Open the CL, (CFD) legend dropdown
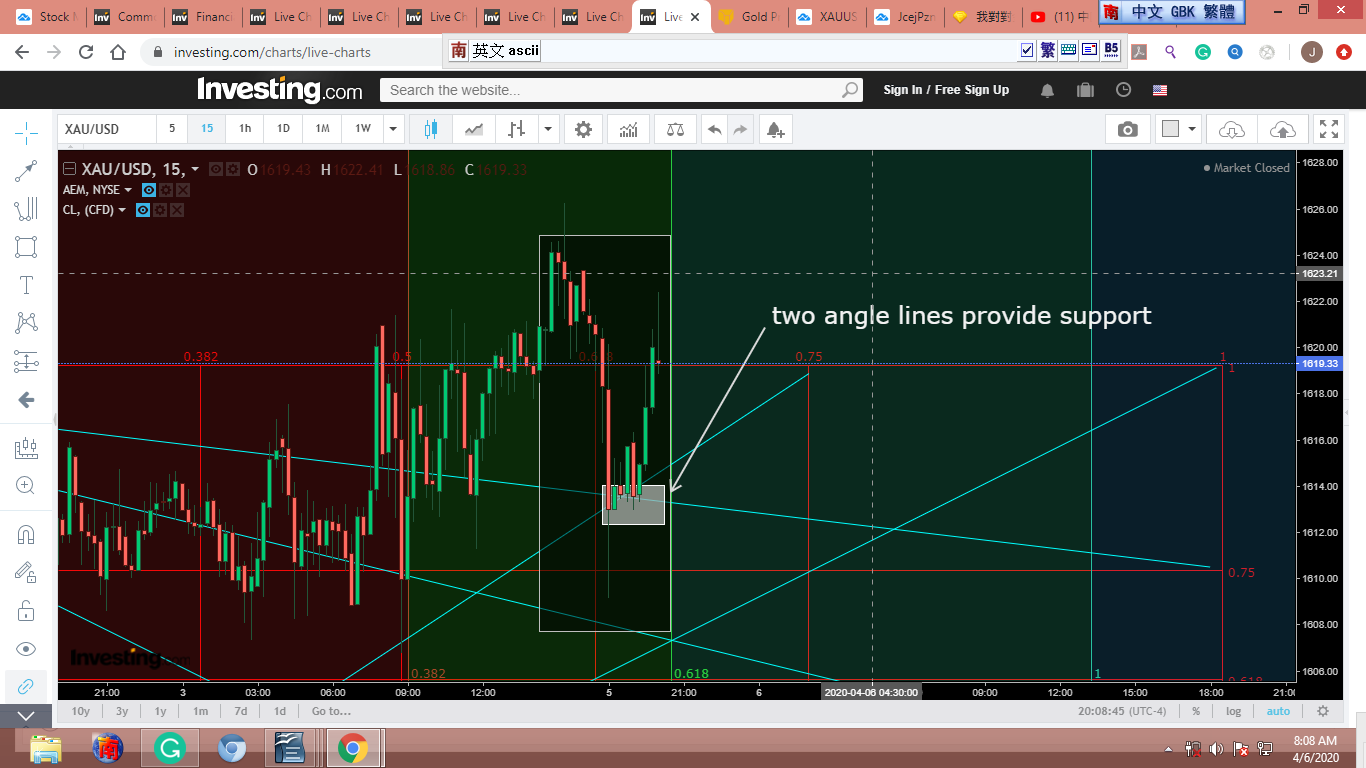This screenshot has height=768, width=1366. pos(122,210)
